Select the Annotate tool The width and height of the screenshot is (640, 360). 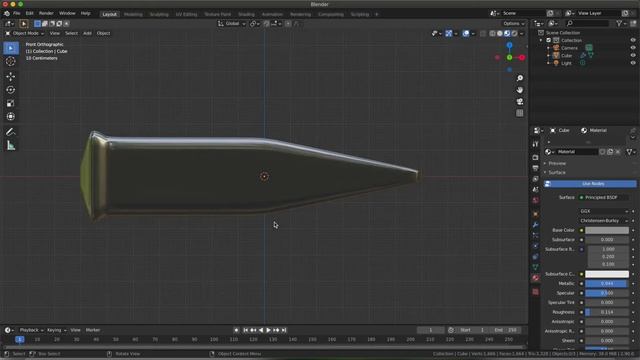tap(11, 132)
